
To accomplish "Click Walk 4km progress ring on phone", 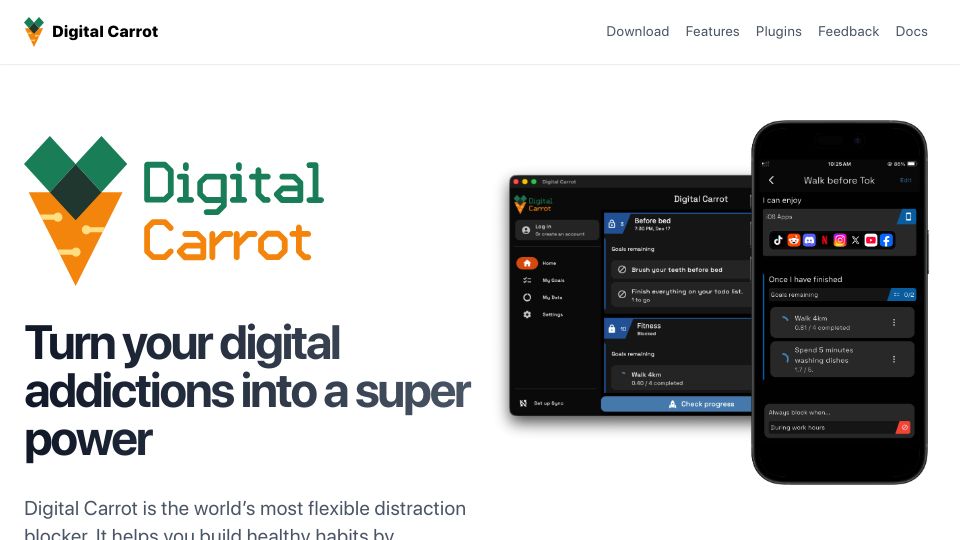I will [x=786, y=319].
